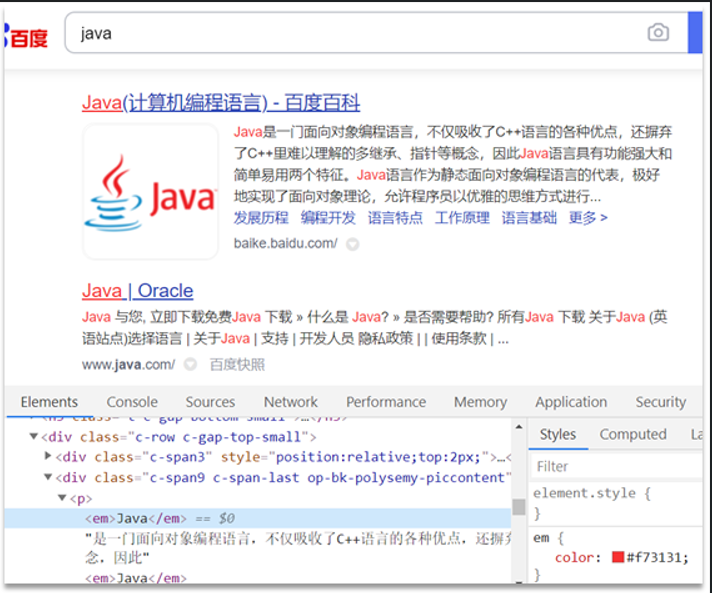Switch to the Network tab
Screen dimensions: 712x593
291,402
